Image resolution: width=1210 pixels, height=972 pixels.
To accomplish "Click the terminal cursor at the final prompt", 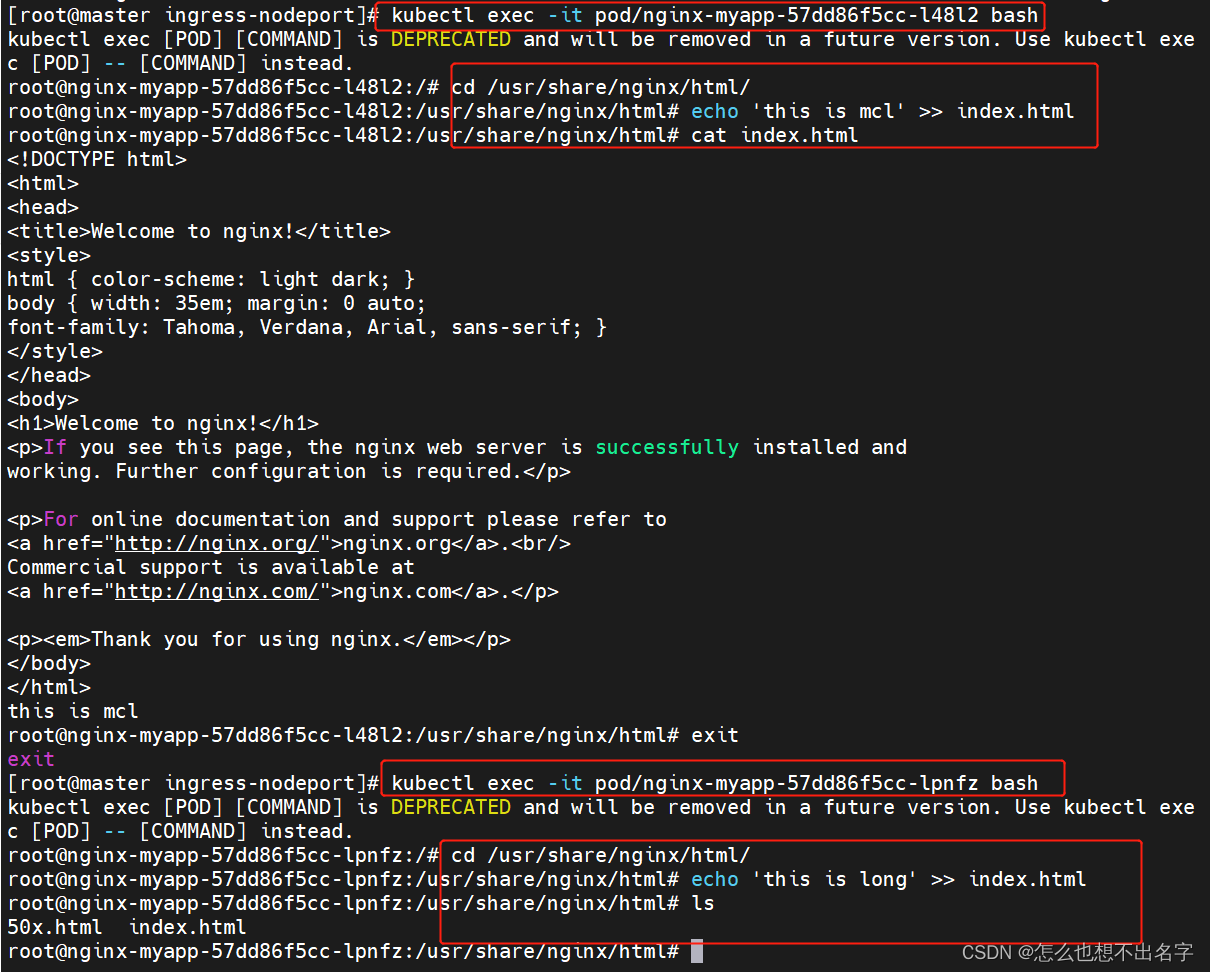I will pos(697,951).
